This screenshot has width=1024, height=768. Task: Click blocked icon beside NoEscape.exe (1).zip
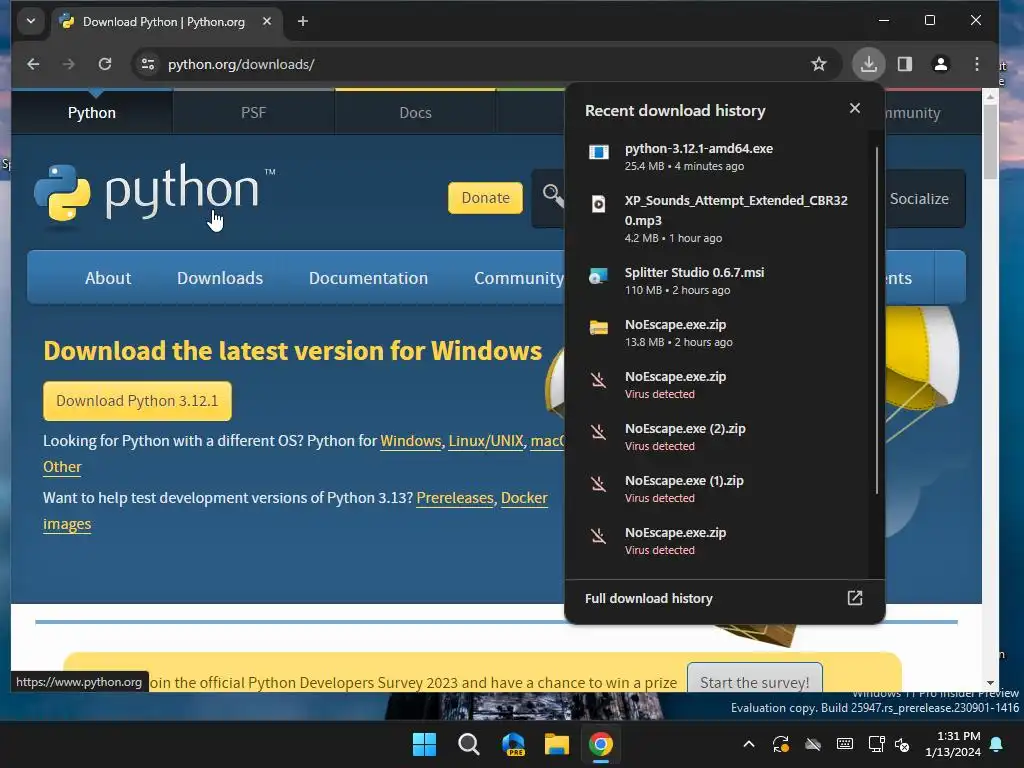[x=598, y=484]
